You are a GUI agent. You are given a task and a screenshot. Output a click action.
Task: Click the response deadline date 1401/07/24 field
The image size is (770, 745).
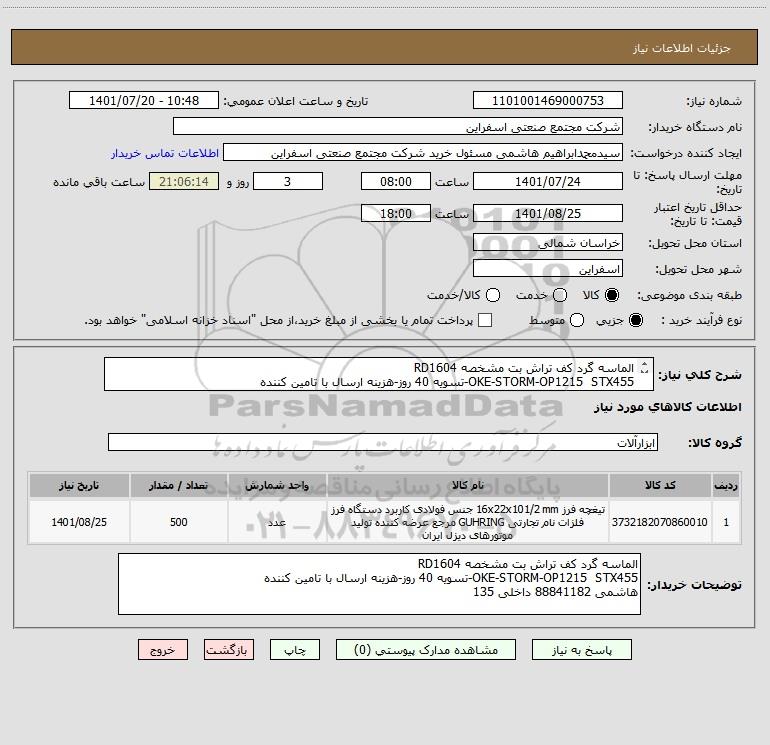click(548, 181)
